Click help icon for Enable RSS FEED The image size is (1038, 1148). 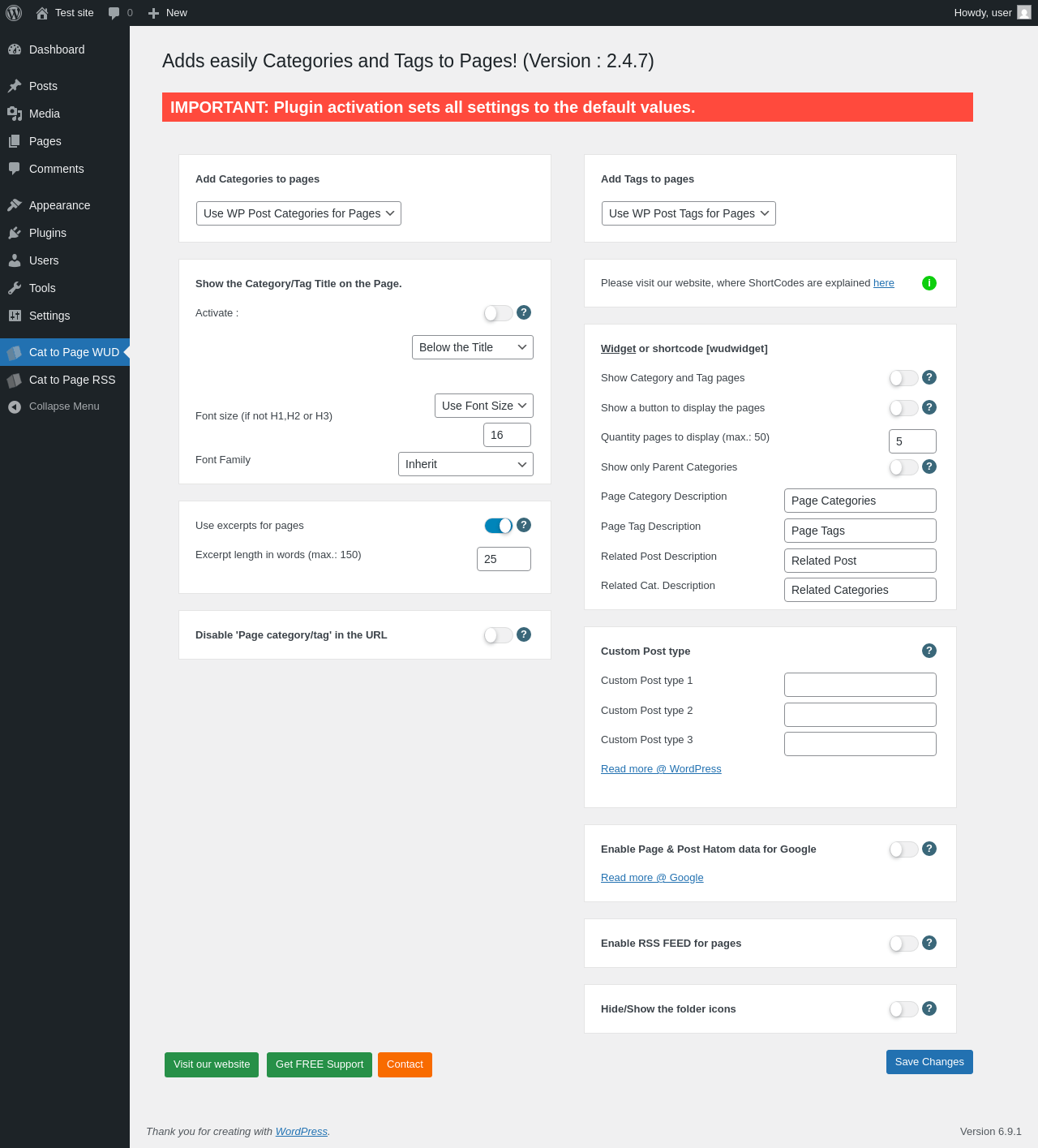[929, 943]
